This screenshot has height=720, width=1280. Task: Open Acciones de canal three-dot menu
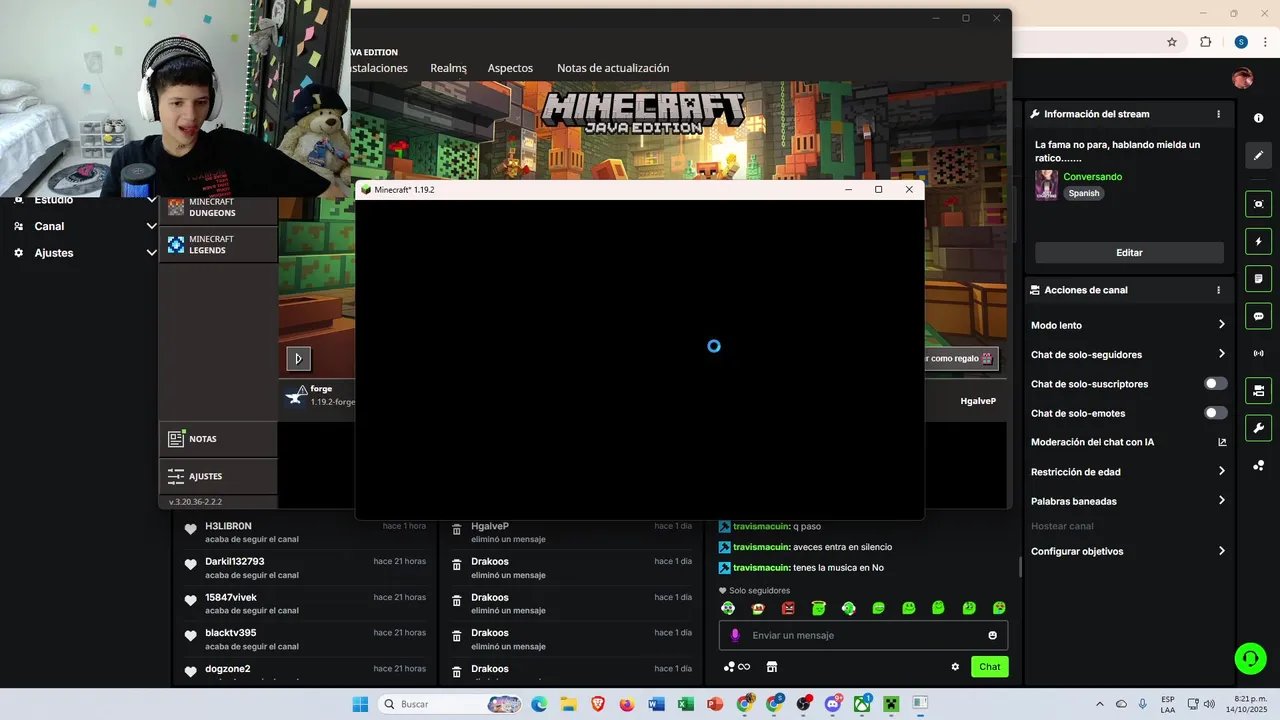[x=1218, y=290]
